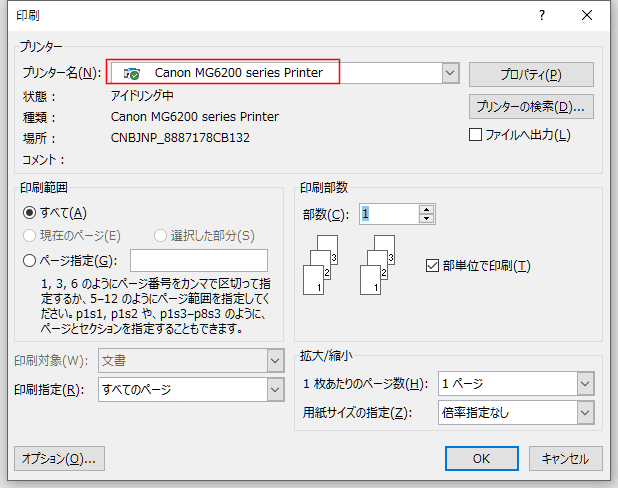Screen dimensions: 618x488
Task: Expand the 印刷対象(W) 文書 dropdown
Action: (x=275, y=361)
